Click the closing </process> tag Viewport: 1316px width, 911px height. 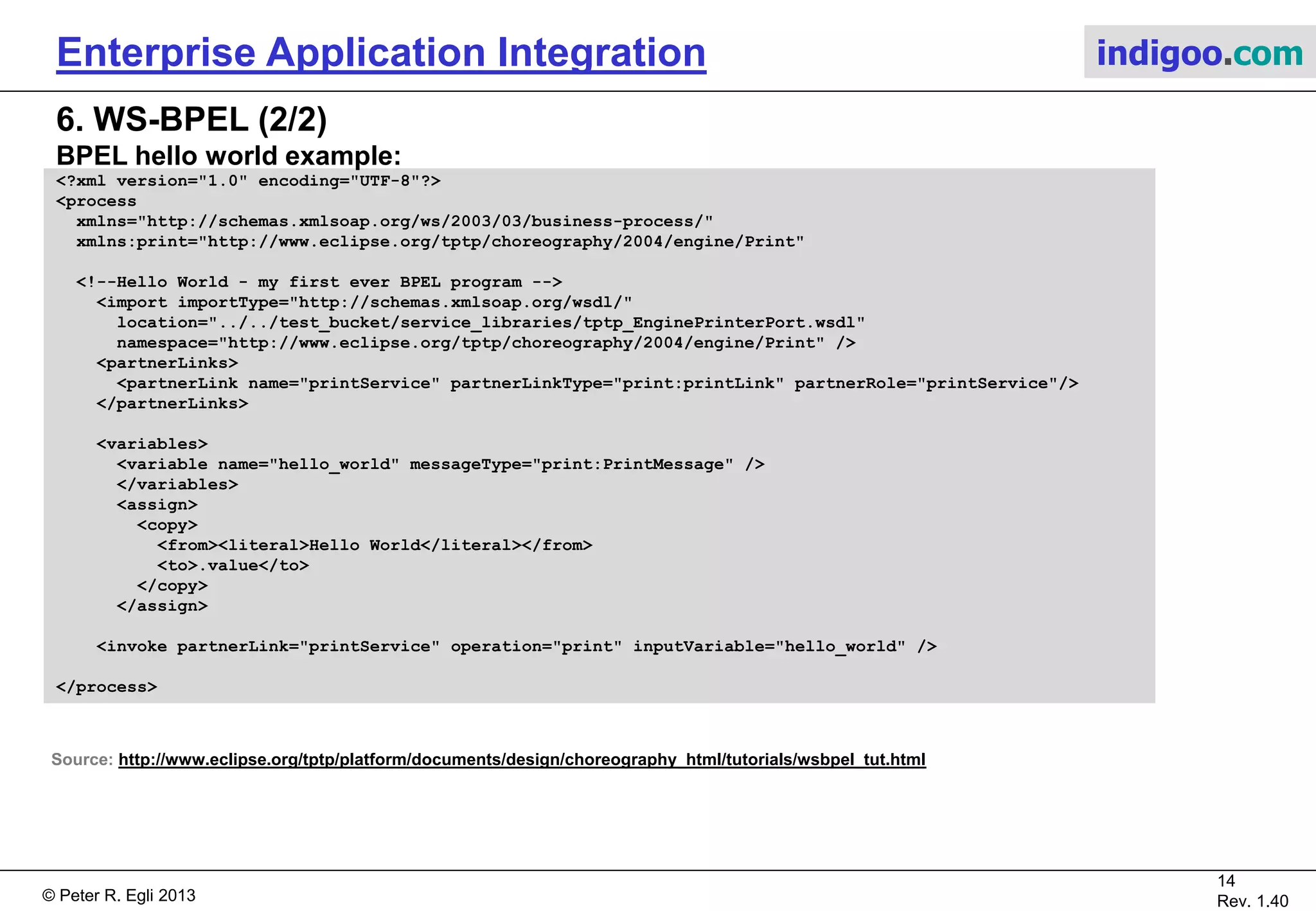(x=107, y=687)
